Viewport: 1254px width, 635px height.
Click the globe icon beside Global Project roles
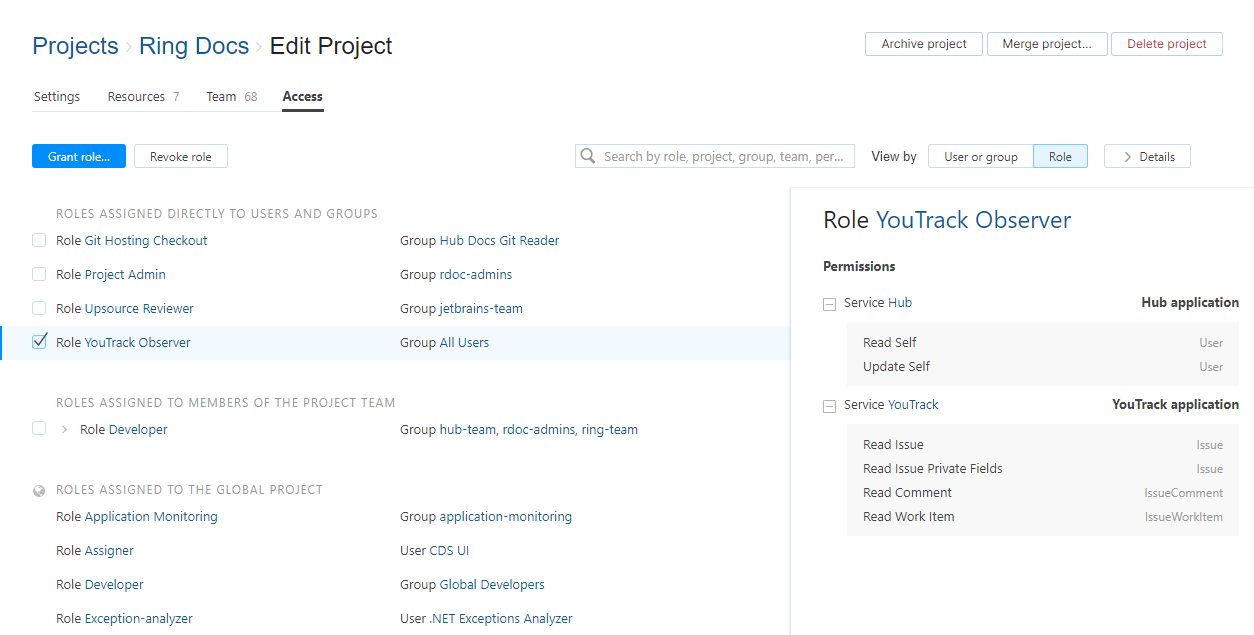click(x=39, y=491)
